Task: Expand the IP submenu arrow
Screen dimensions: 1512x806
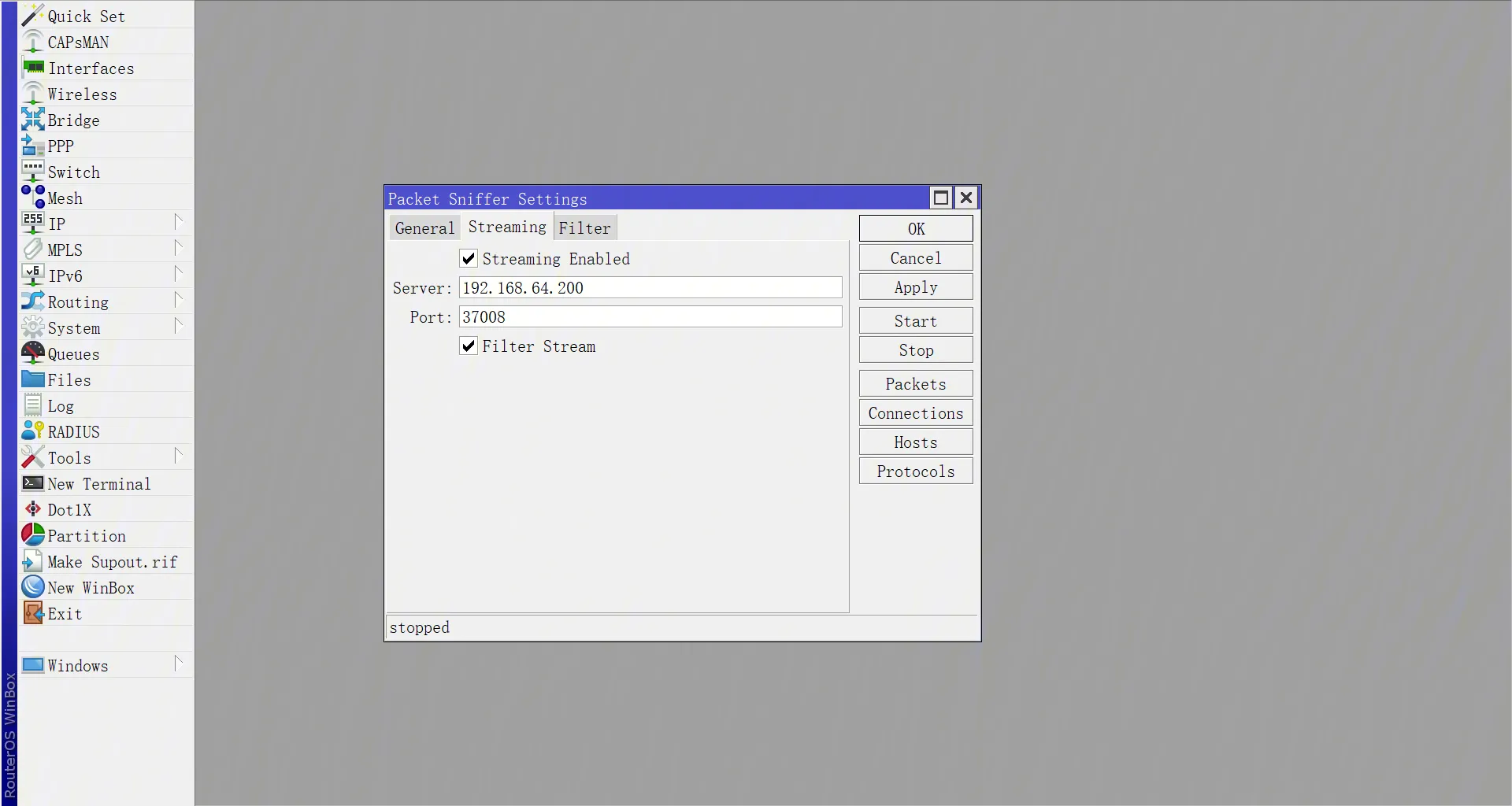Action: (179, 223)
